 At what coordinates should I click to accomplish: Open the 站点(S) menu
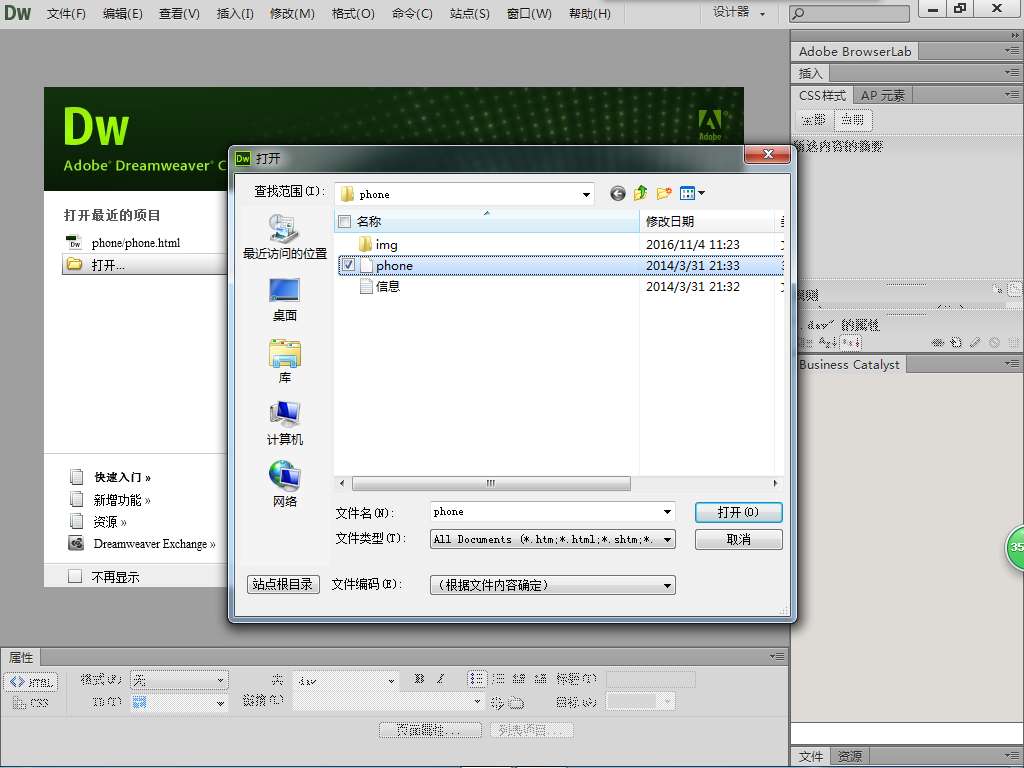coord(470,14)
